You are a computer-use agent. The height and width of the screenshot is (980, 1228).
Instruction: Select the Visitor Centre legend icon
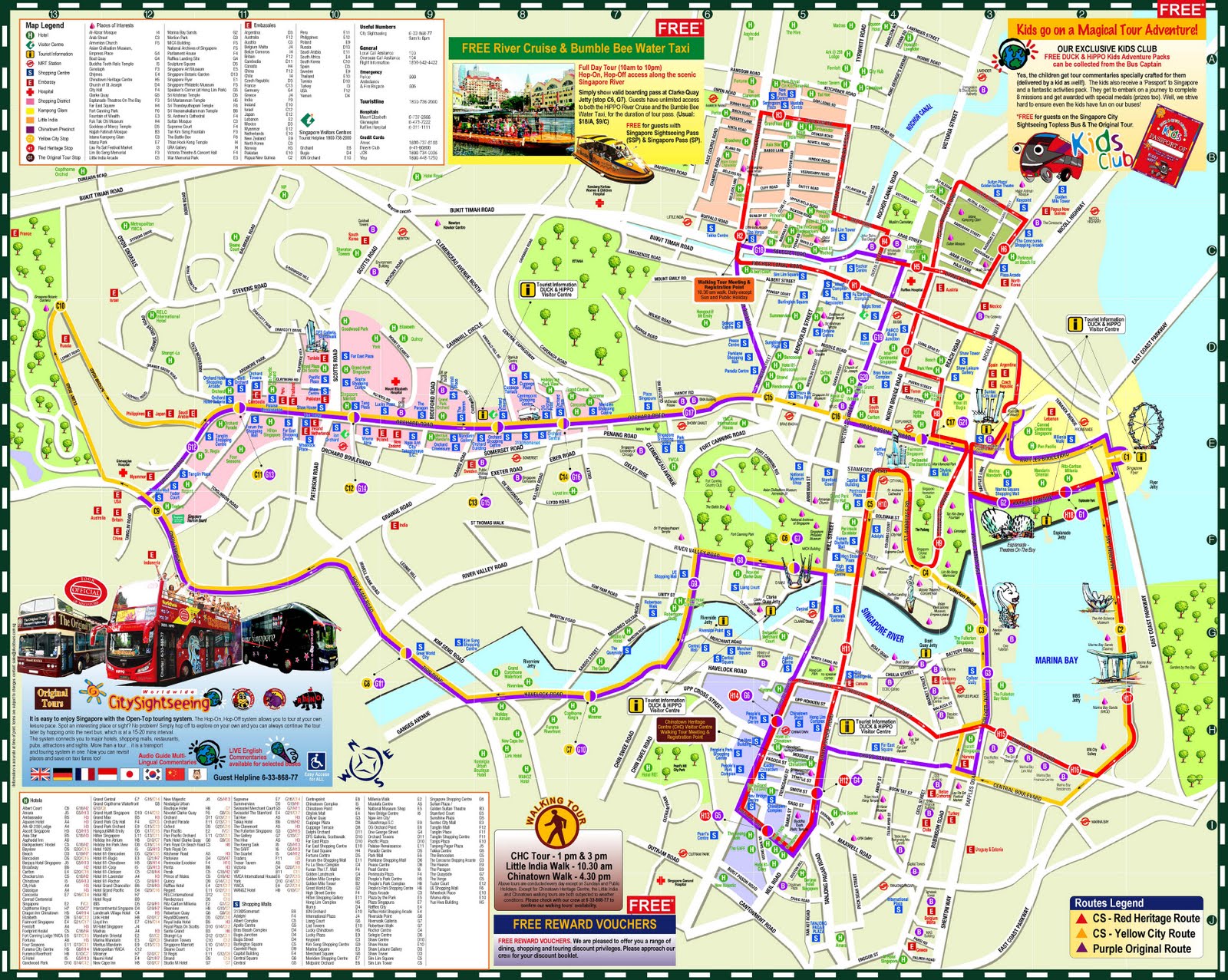coord(30,45)
